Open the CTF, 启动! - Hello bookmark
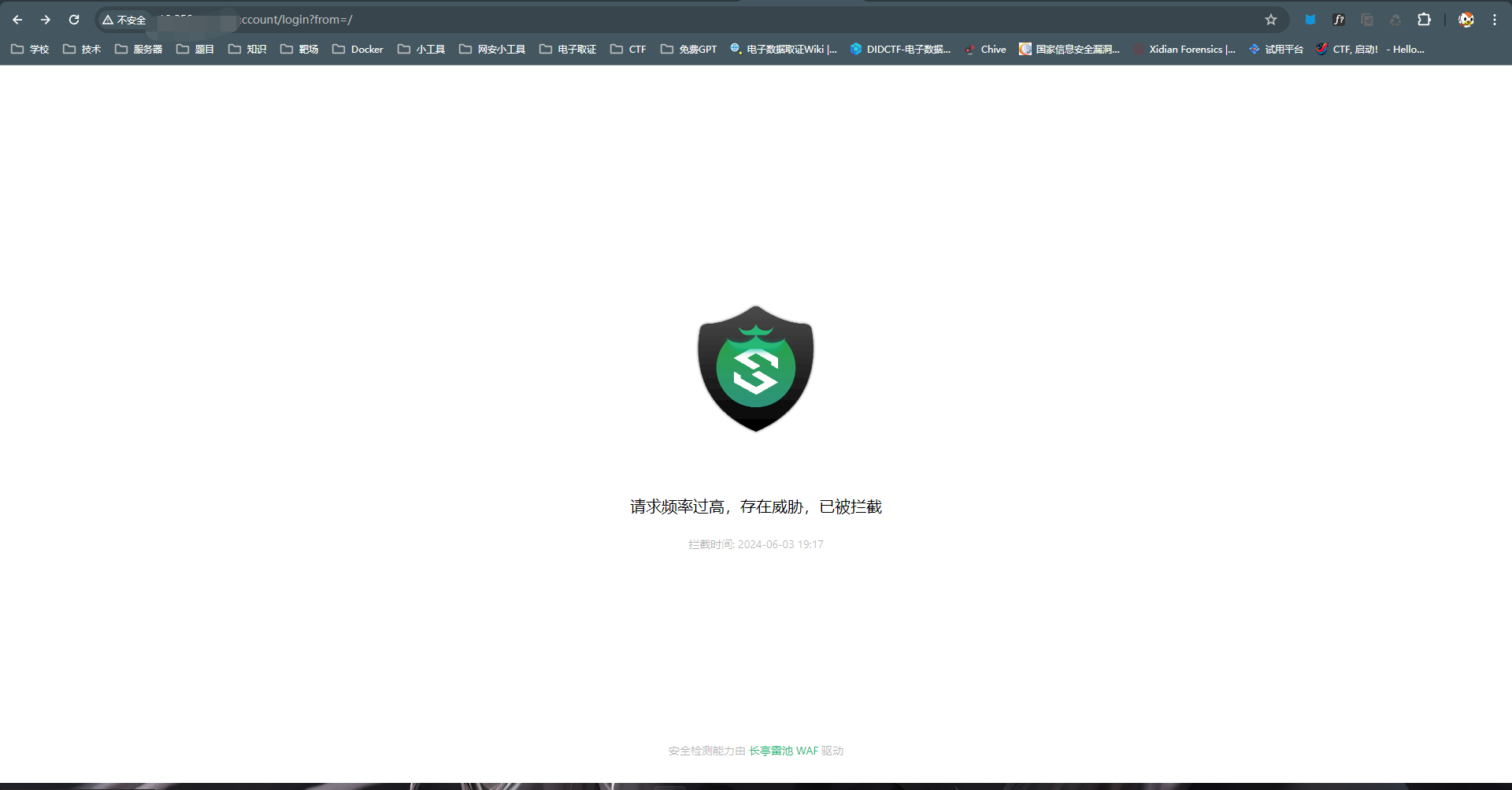This screenshot has height=790, width=1512. click(1370, 49)
